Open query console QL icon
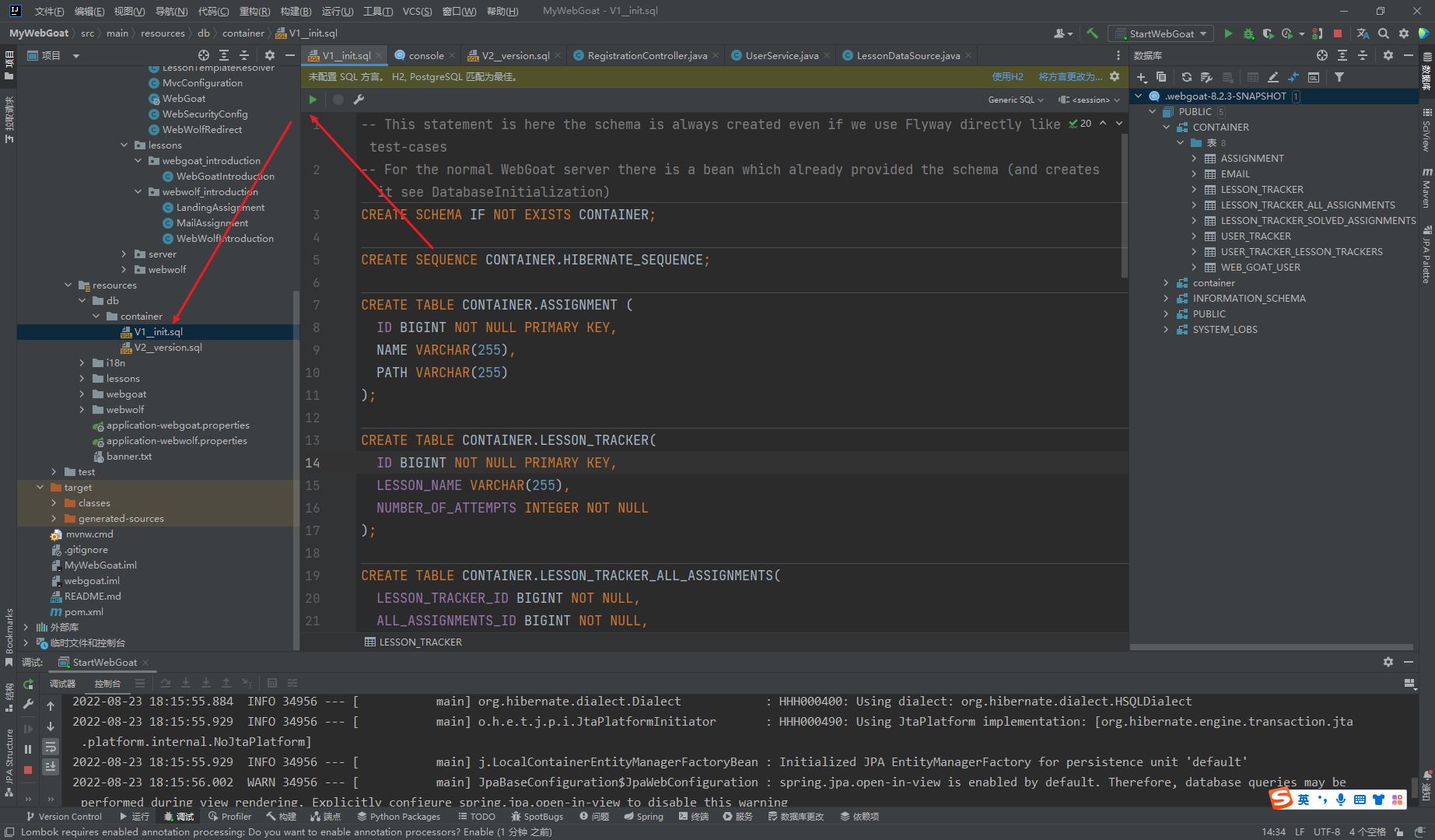 pyautogui.click(x=1314, y=77)
